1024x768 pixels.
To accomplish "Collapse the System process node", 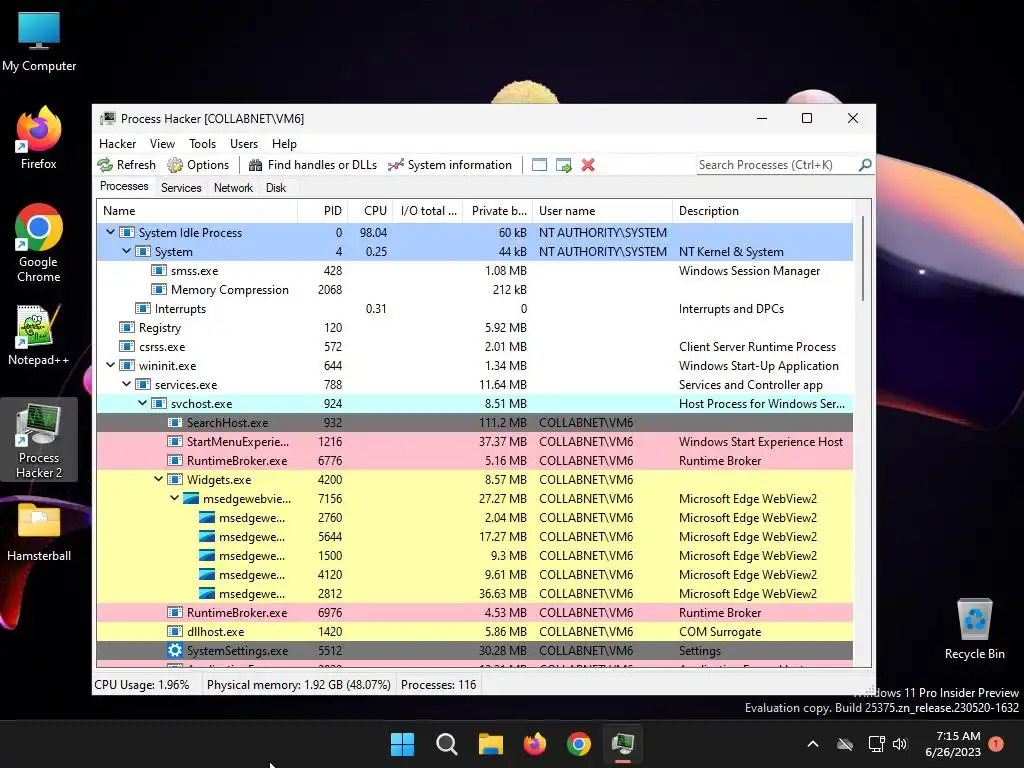I will pyautogui.click(x=127, y=251).
